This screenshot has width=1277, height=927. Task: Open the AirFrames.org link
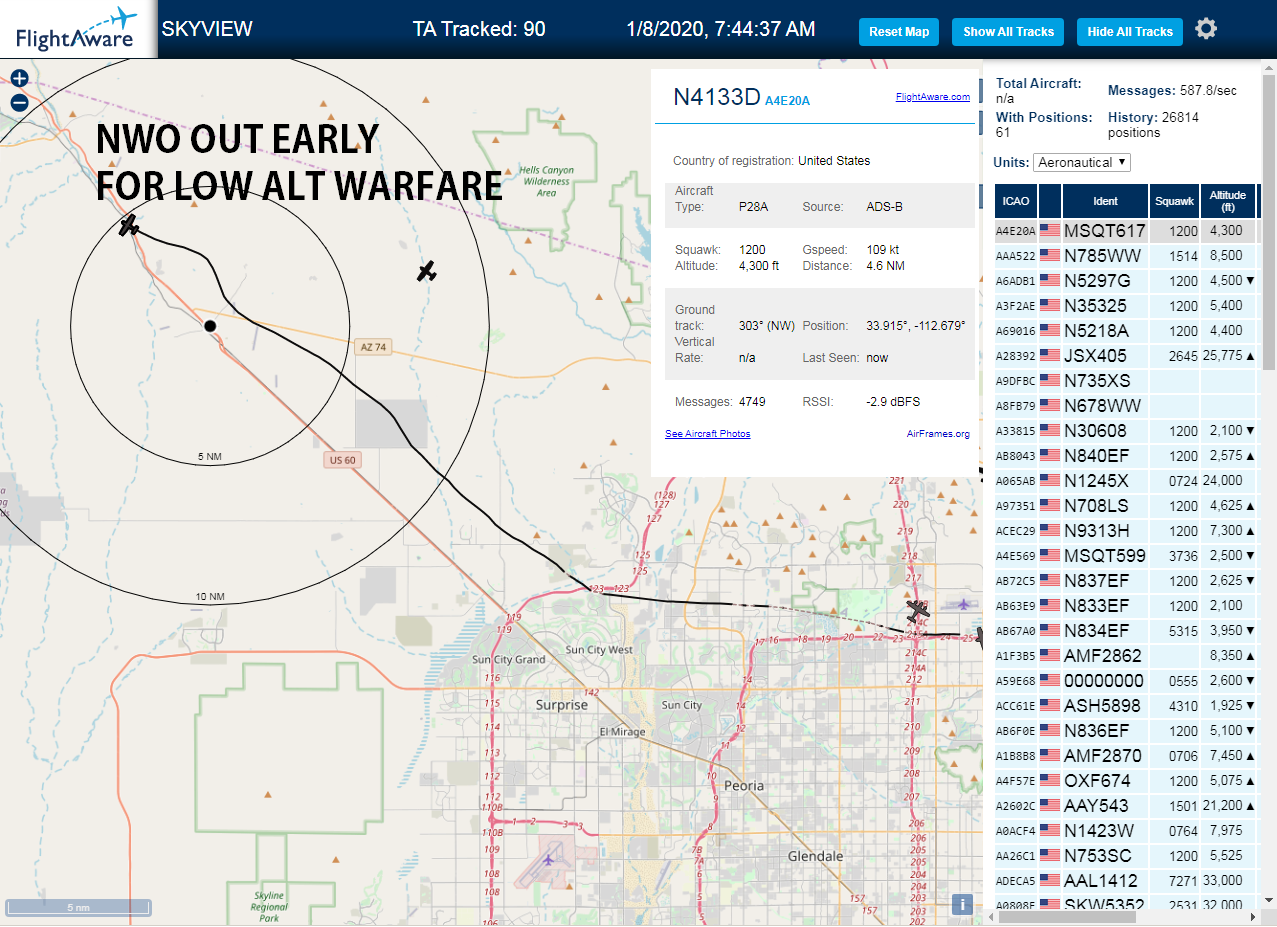[x=938, y=434]
